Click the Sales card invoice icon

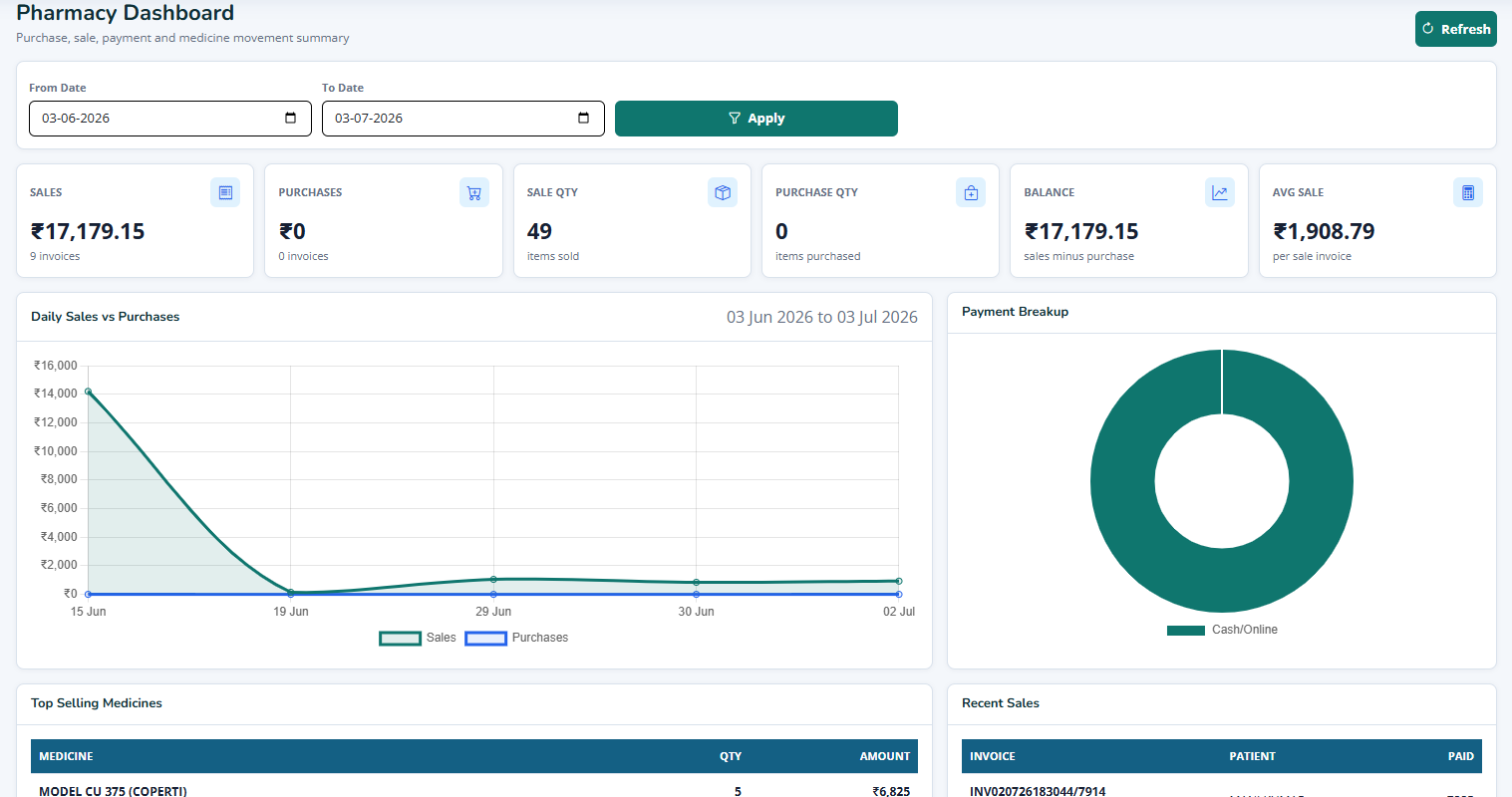[225, 192]
